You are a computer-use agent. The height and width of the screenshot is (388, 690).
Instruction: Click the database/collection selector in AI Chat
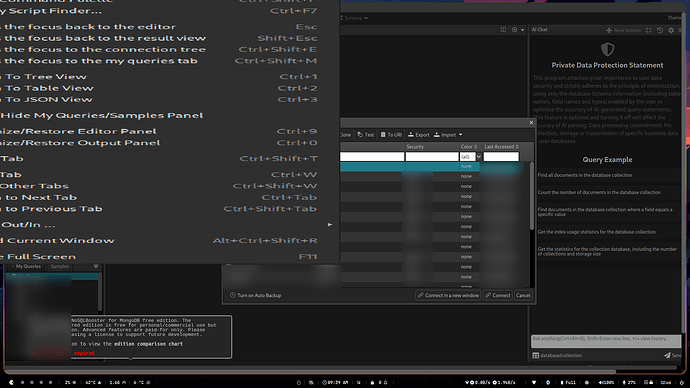point(557,355)
